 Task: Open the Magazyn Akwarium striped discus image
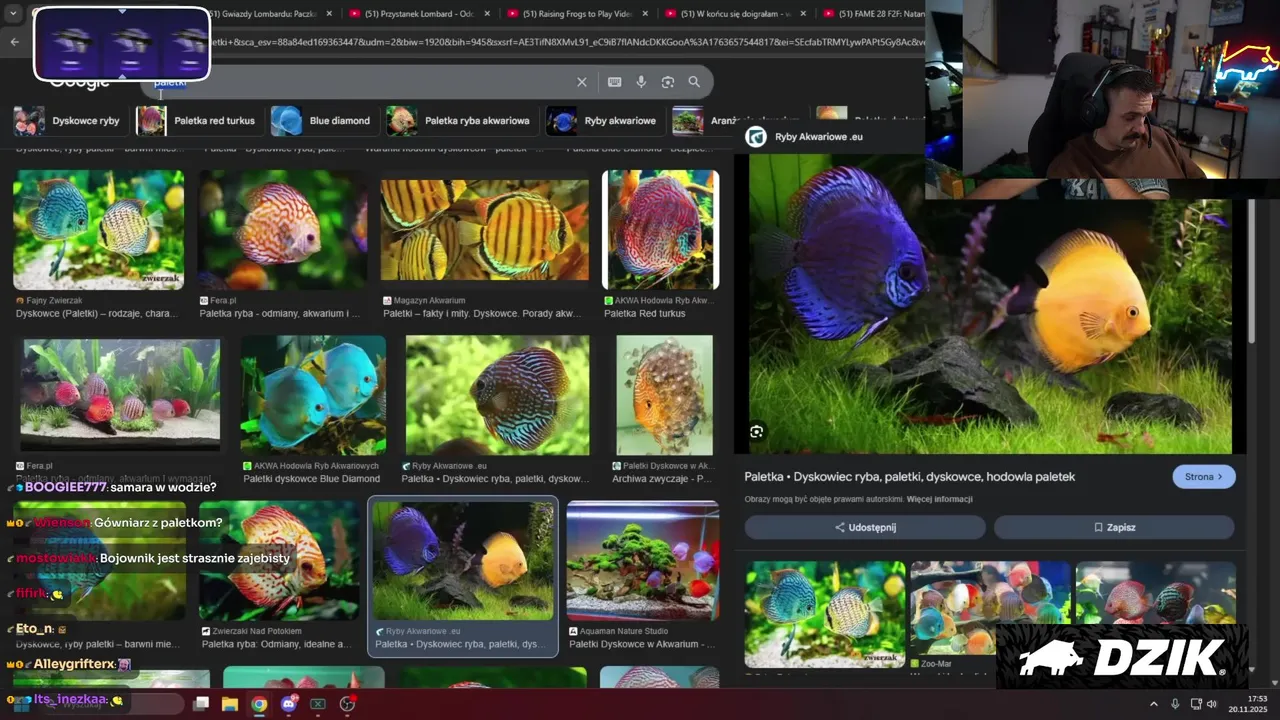(485, 230)
